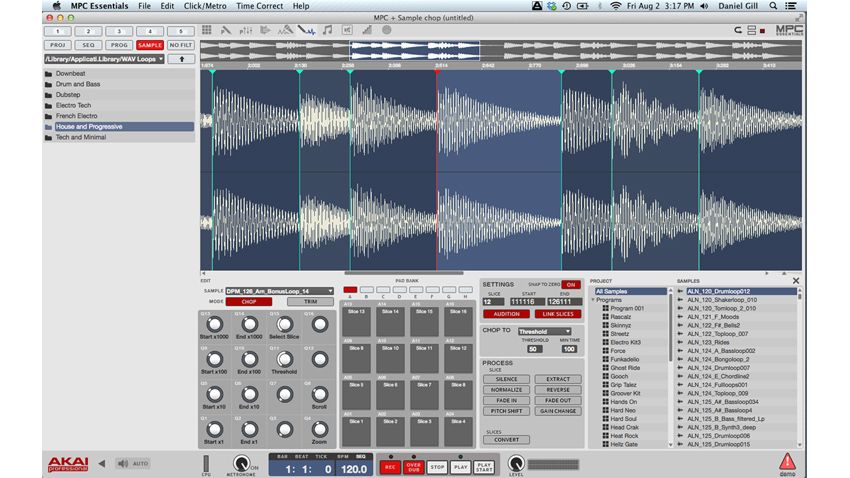Click the PLAY START transport button
Screen dimensions: 850x478
484,467
